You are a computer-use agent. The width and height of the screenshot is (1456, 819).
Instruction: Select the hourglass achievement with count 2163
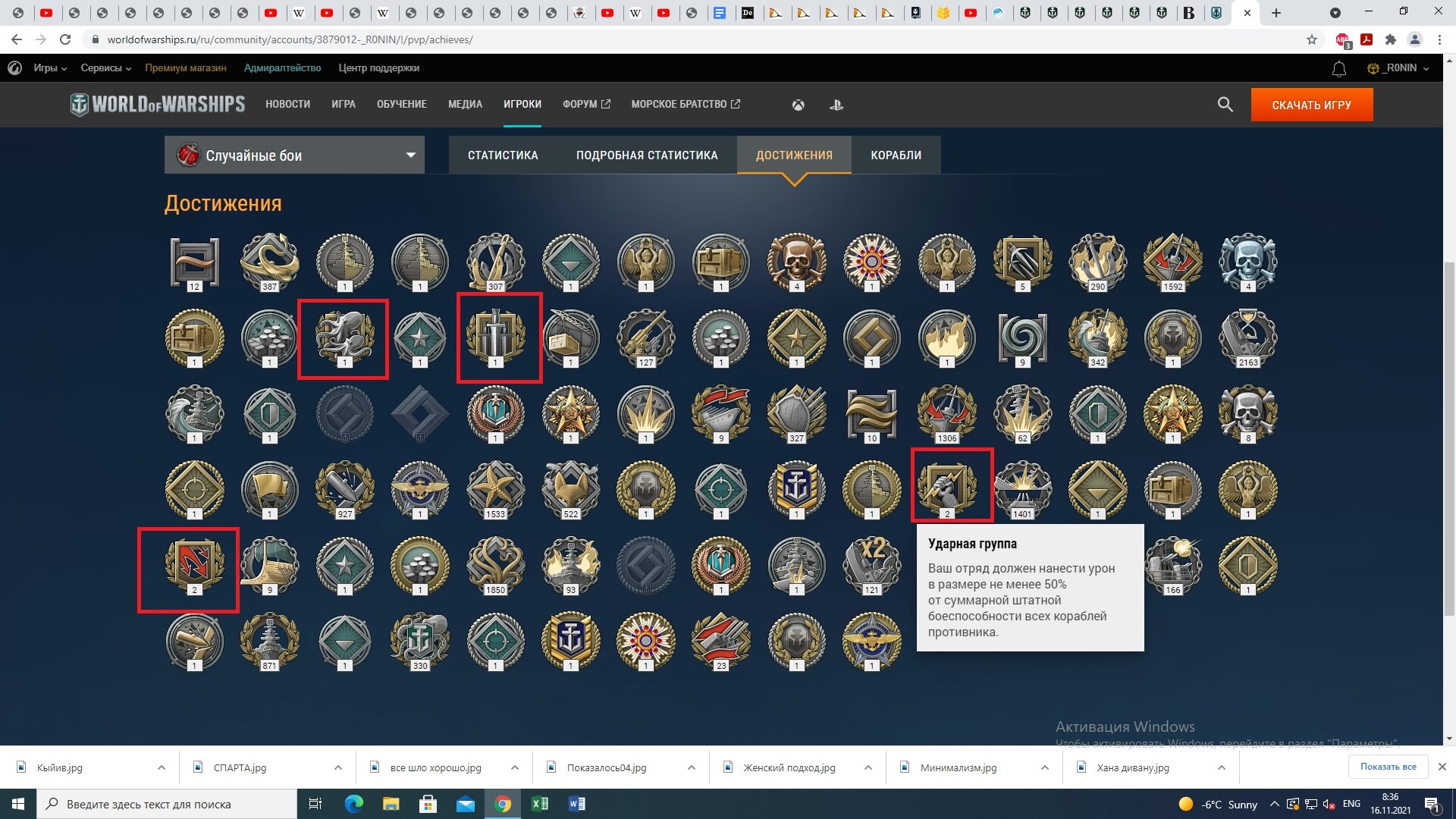[1247, 338]
